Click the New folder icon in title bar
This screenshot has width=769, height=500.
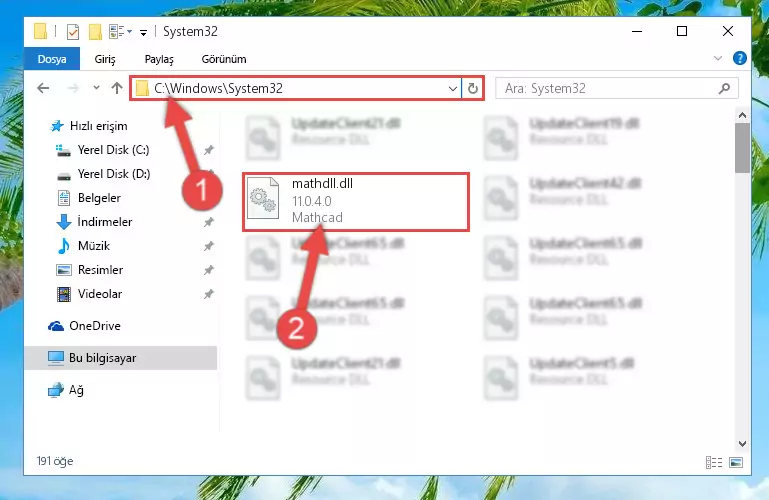pyautogui.click(x=95, y=32)
